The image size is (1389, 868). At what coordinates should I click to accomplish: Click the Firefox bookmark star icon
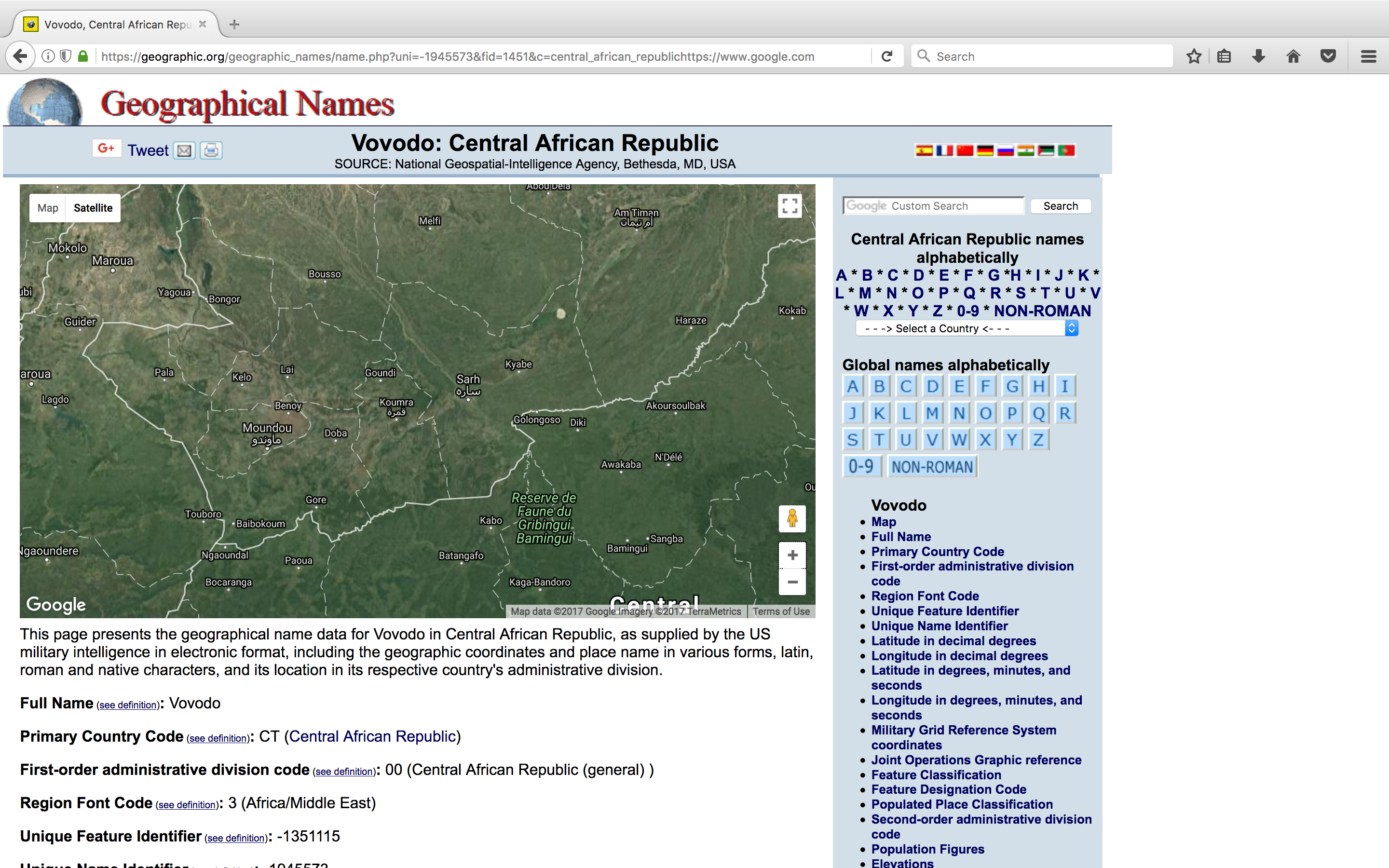1194,56
